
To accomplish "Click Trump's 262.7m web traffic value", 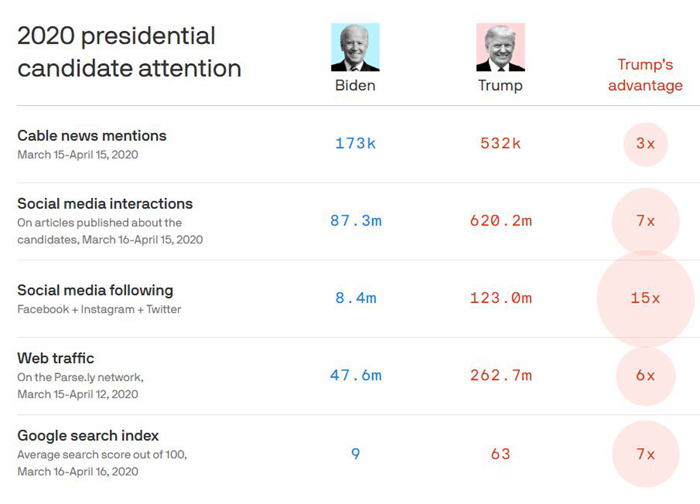I will click(500, 376).
